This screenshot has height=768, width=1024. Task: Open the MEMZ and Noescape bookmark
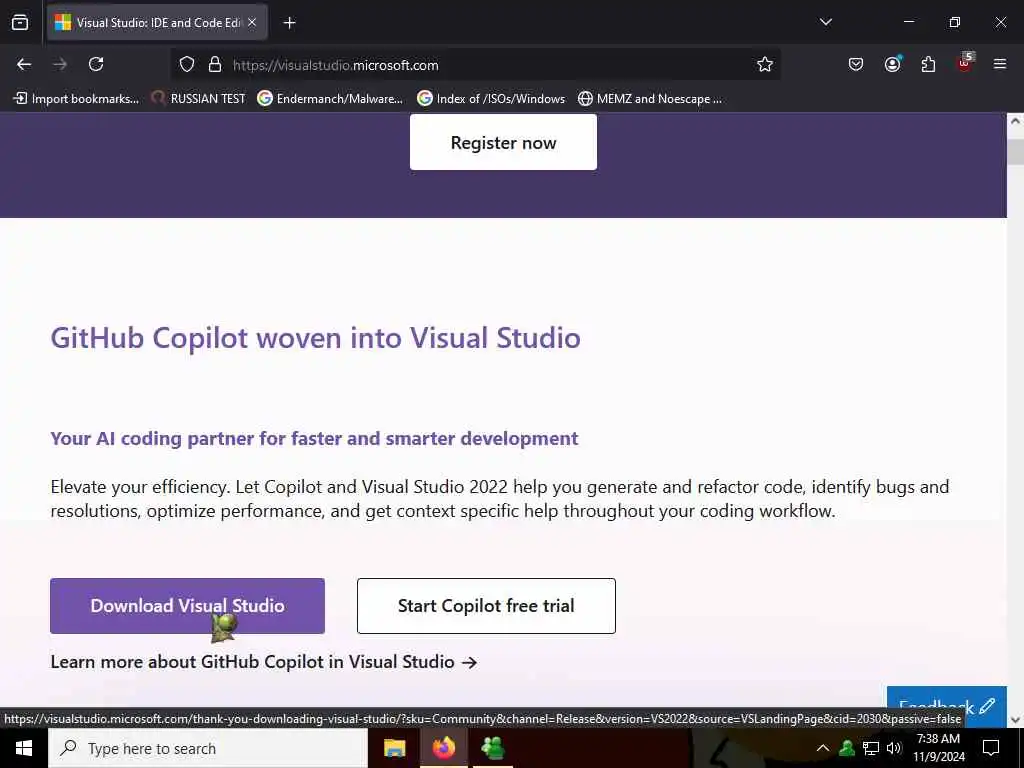[x=650, y=99]
